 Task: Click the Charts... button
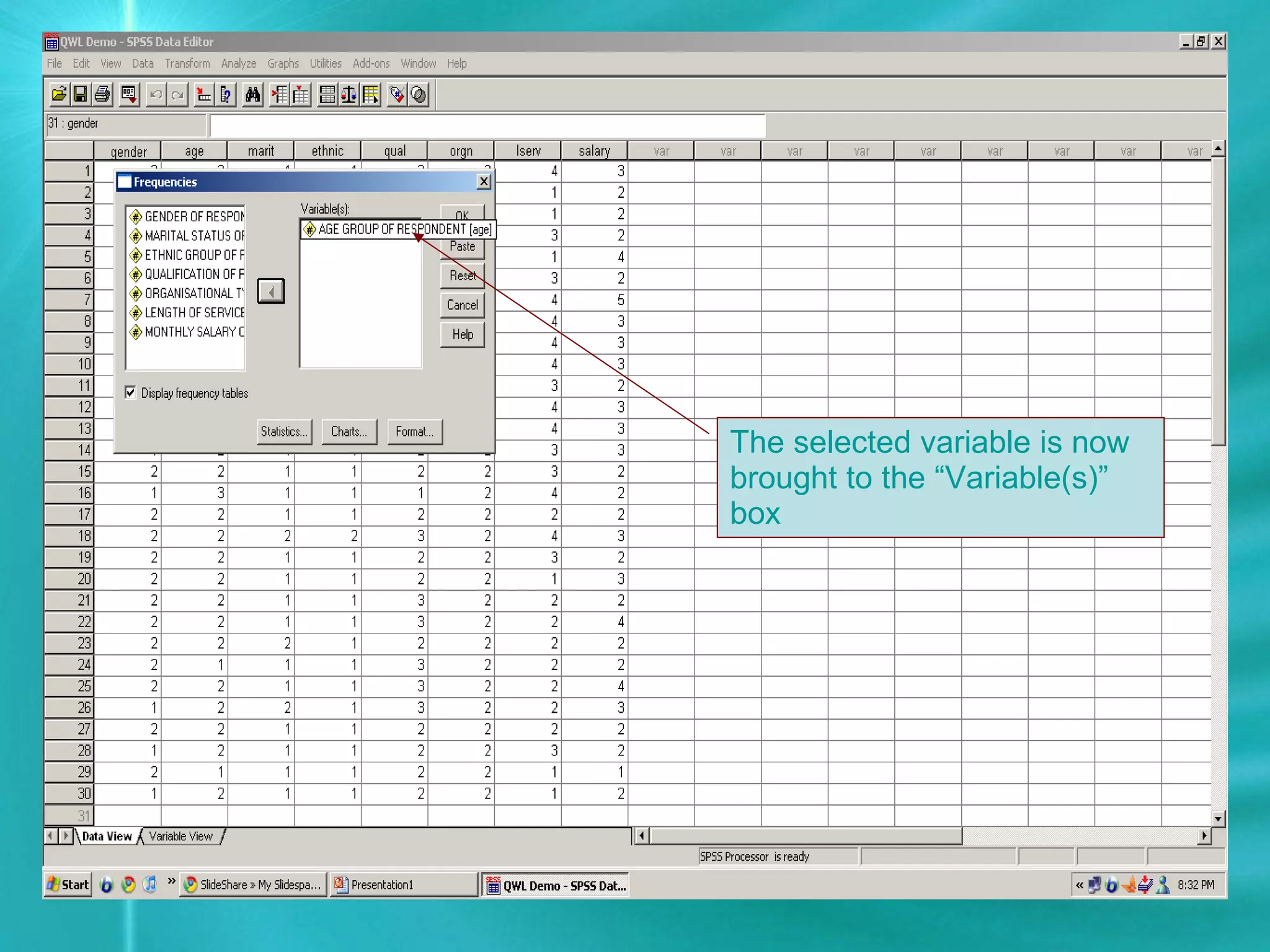(x=349, y=431)
